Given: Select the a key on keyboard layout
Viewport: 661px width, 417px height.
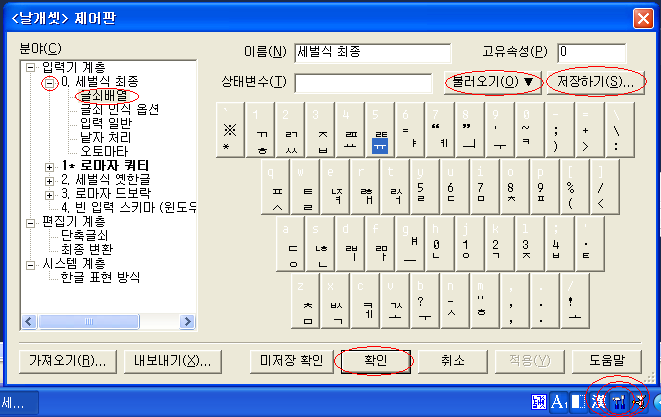Looking at the screenshot, I should pos(290,244).
